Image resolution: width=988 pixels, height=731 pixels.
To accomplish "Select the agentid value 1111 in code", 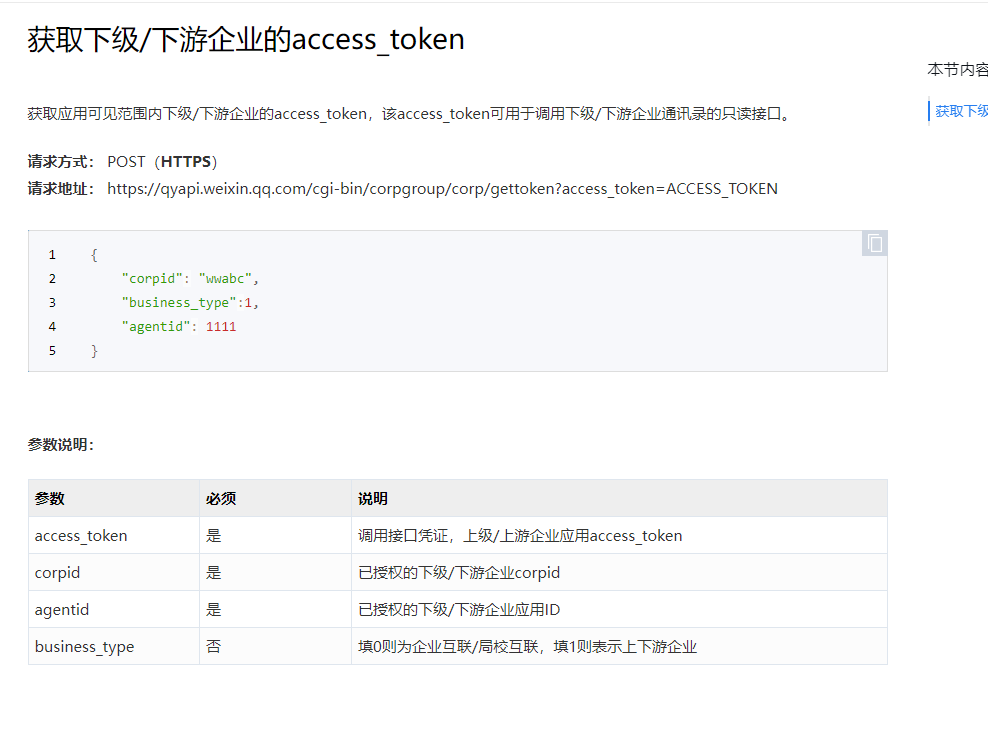I will pyautogui.click(x=220, y=326).
